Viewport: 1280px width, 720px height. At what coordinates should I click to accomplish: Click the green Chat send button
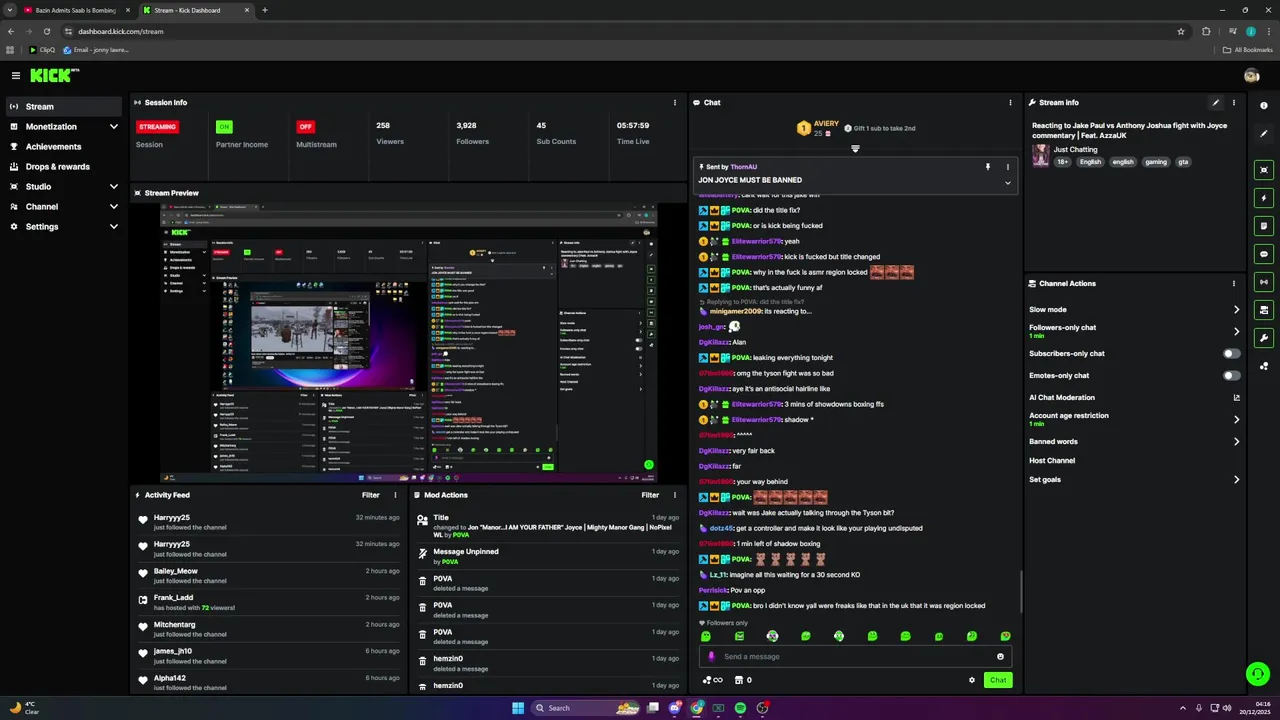(x=998, y=680)
